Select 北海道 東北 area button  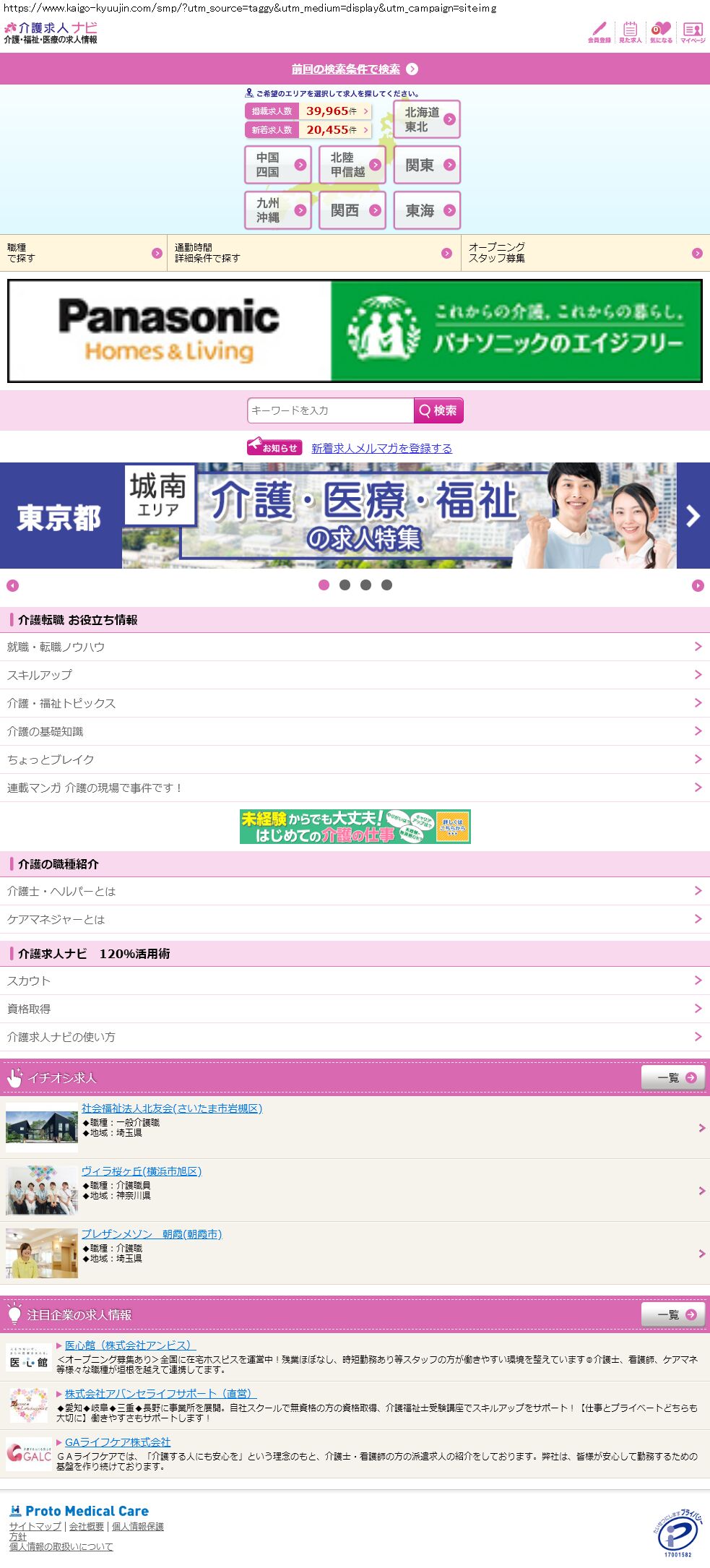pyautogui.click(x=427, y=120)
